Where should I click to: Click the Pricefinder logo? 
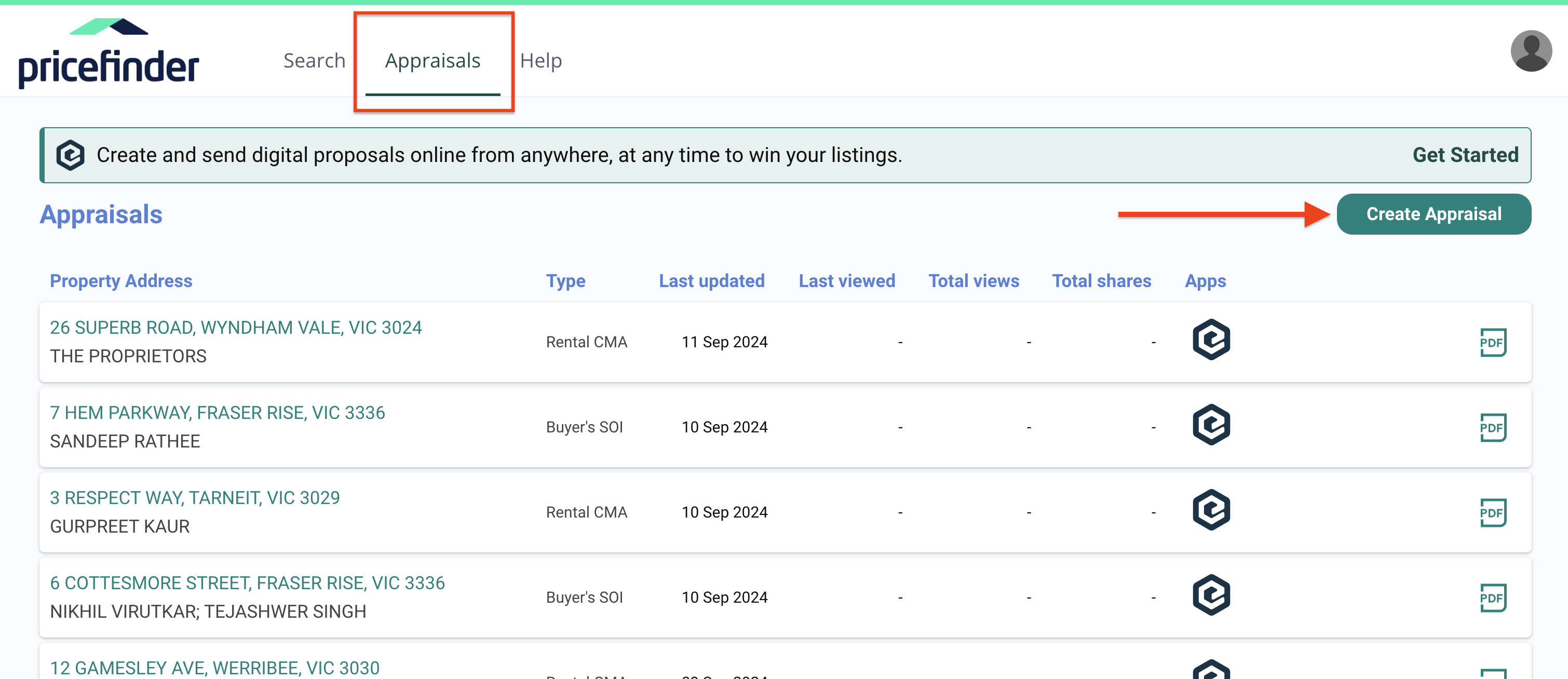click(109, 53)
